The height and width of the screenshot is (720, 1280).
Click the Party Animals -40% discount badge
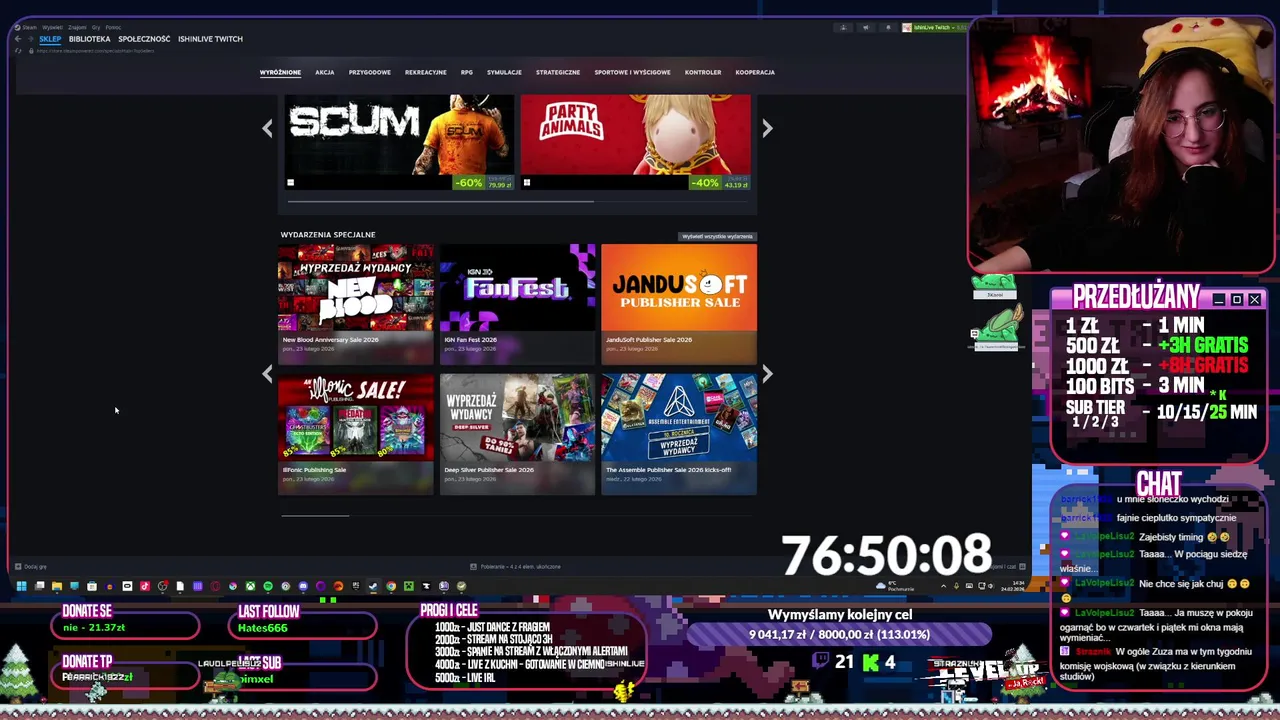[x=705, y=183]
